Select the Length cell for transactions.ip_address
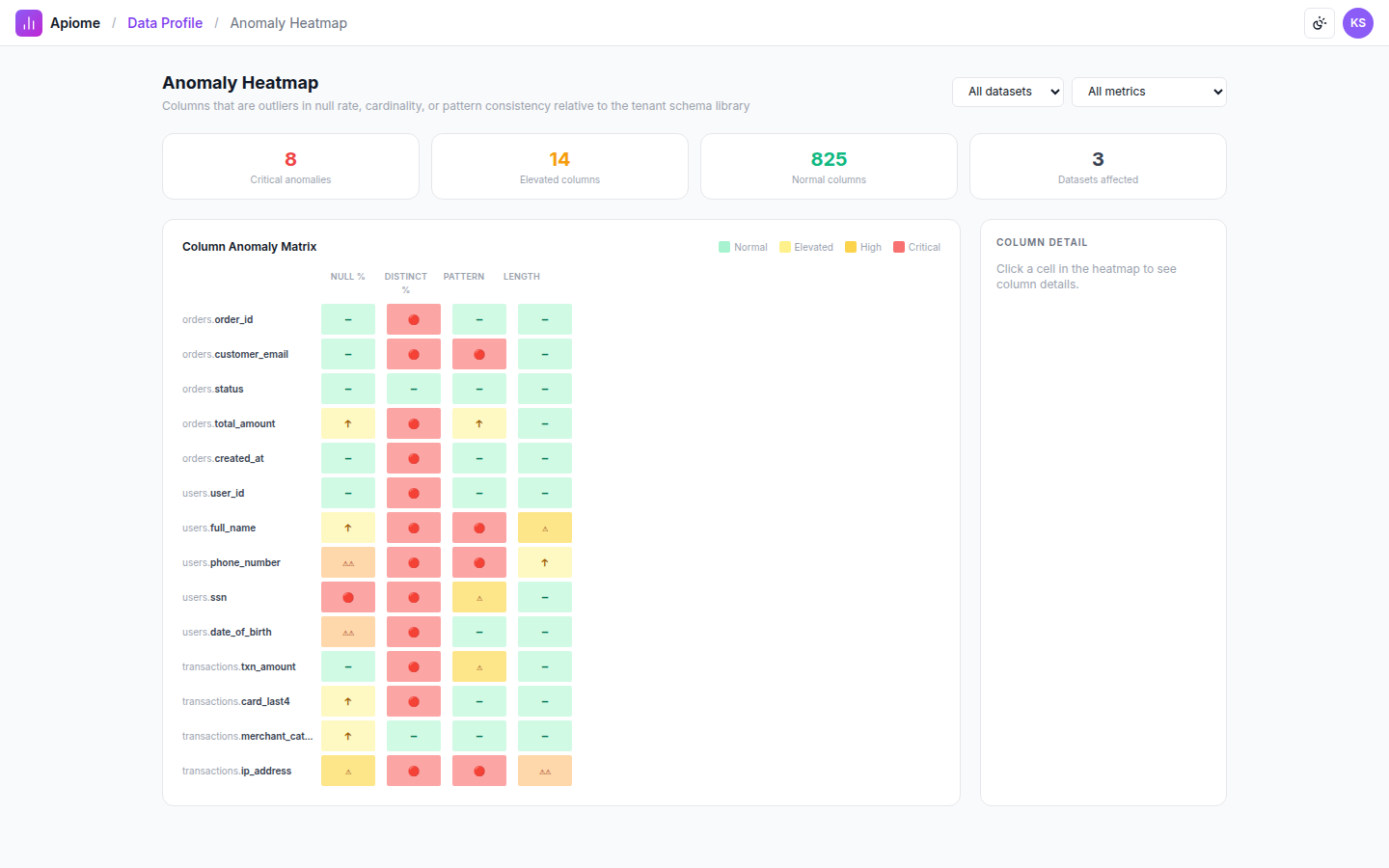Screen dimensions: 1389x868 tap(545, 771)
